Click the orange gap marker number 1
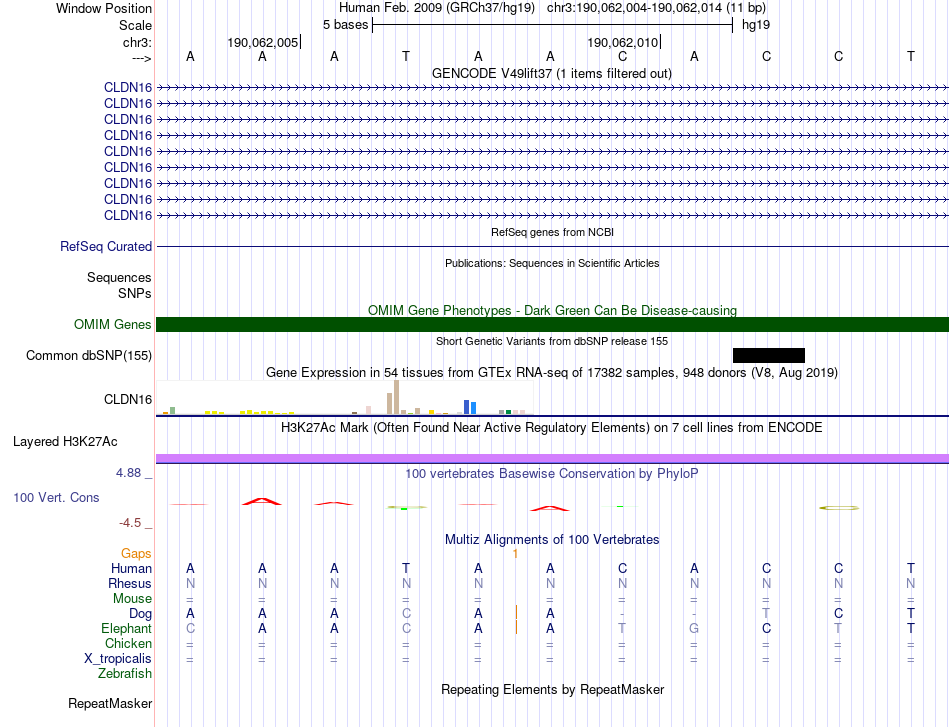This screenshot has width=950, height=727. 516,554
